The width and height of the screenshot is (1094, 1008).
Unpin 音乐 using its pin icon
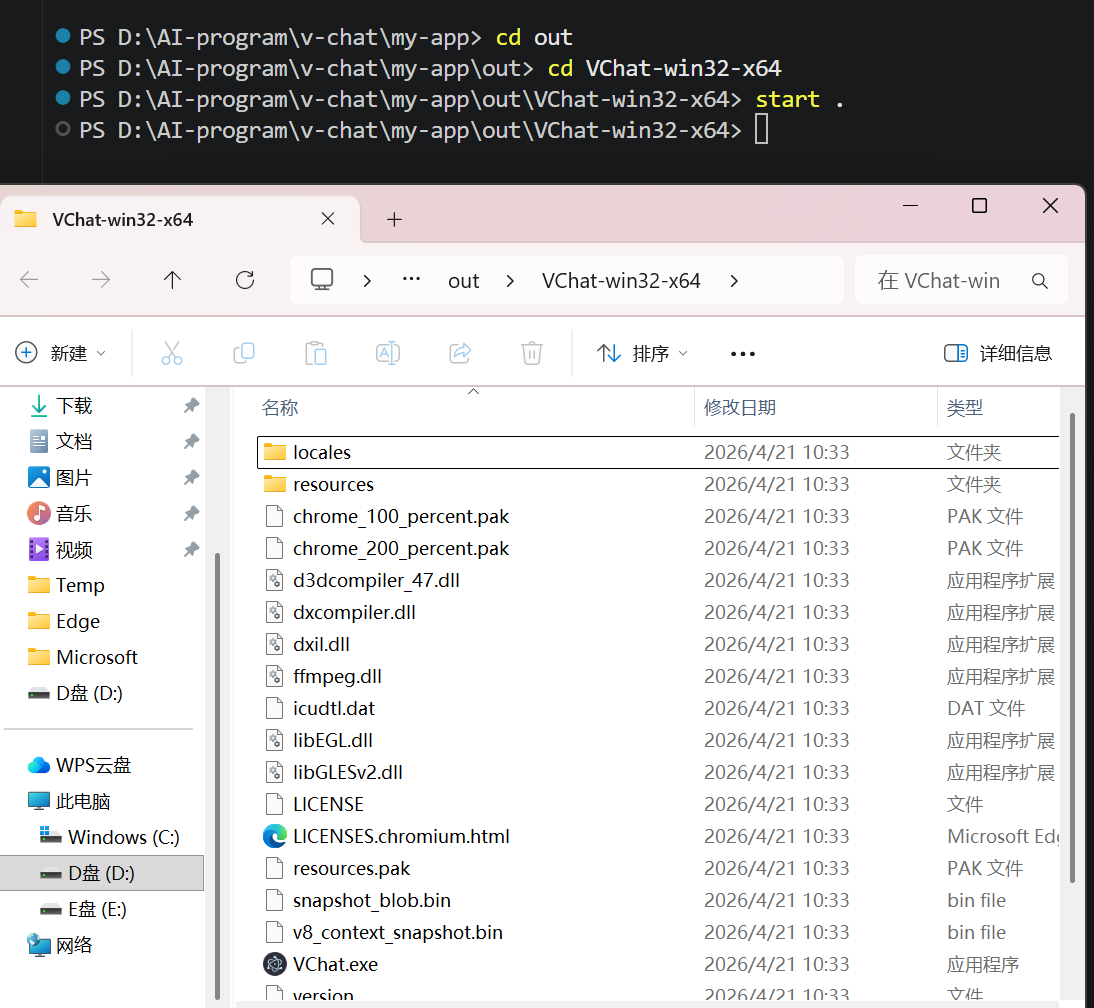point(191,514)
